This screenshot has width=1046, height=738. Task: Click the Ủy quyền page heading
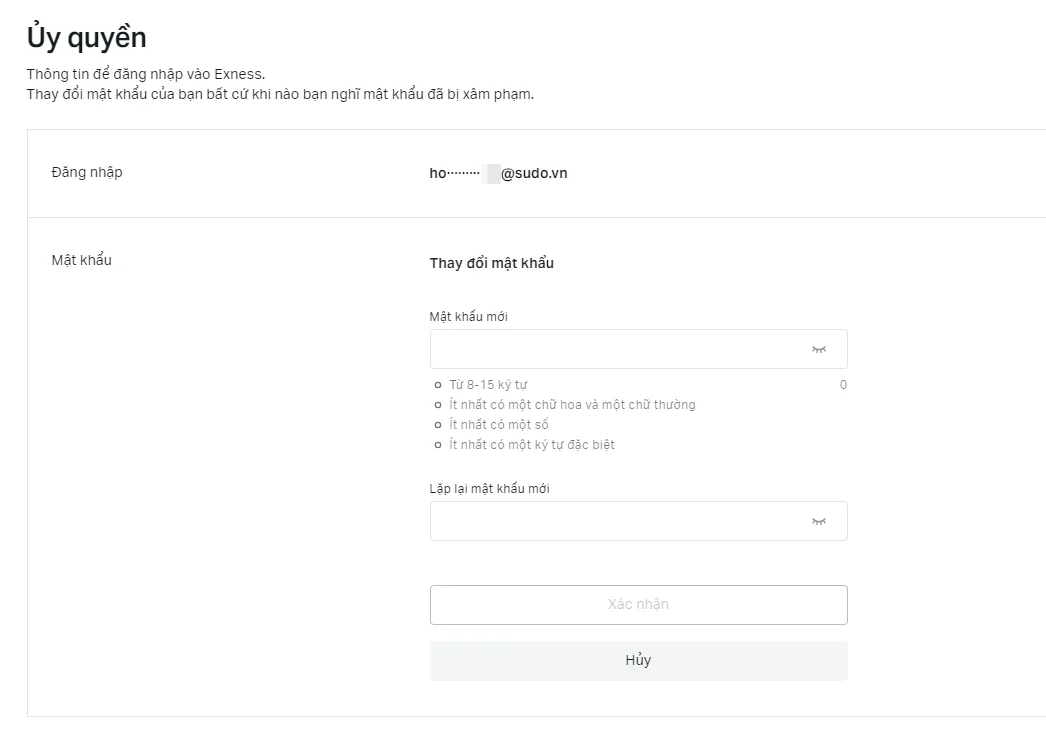pyautogui.click(x=87, y=37)
